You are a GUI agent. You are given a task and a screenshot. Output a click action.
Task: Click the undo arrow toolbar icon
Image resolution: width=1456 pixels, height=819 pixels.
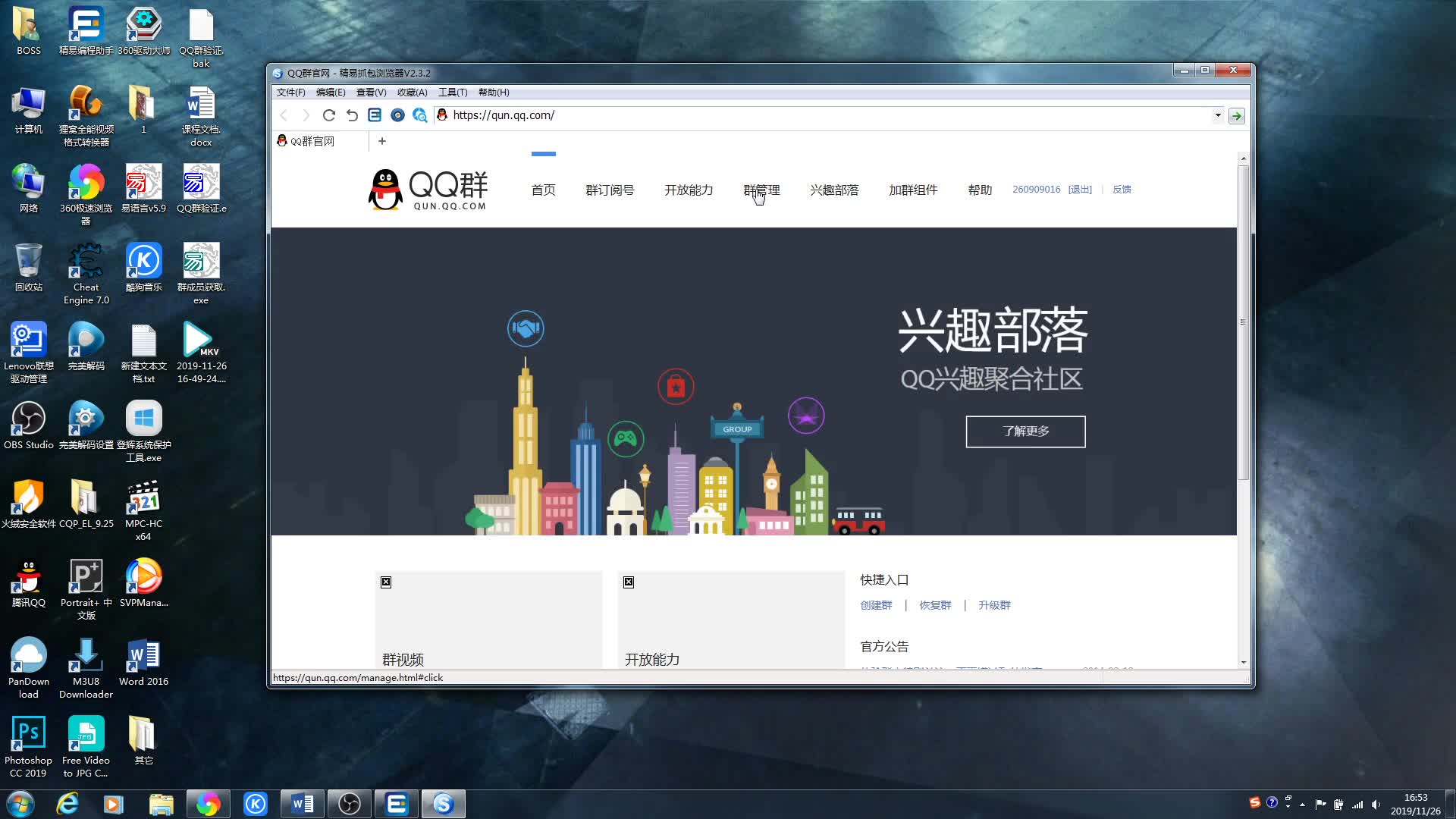[x=352, y=115]
